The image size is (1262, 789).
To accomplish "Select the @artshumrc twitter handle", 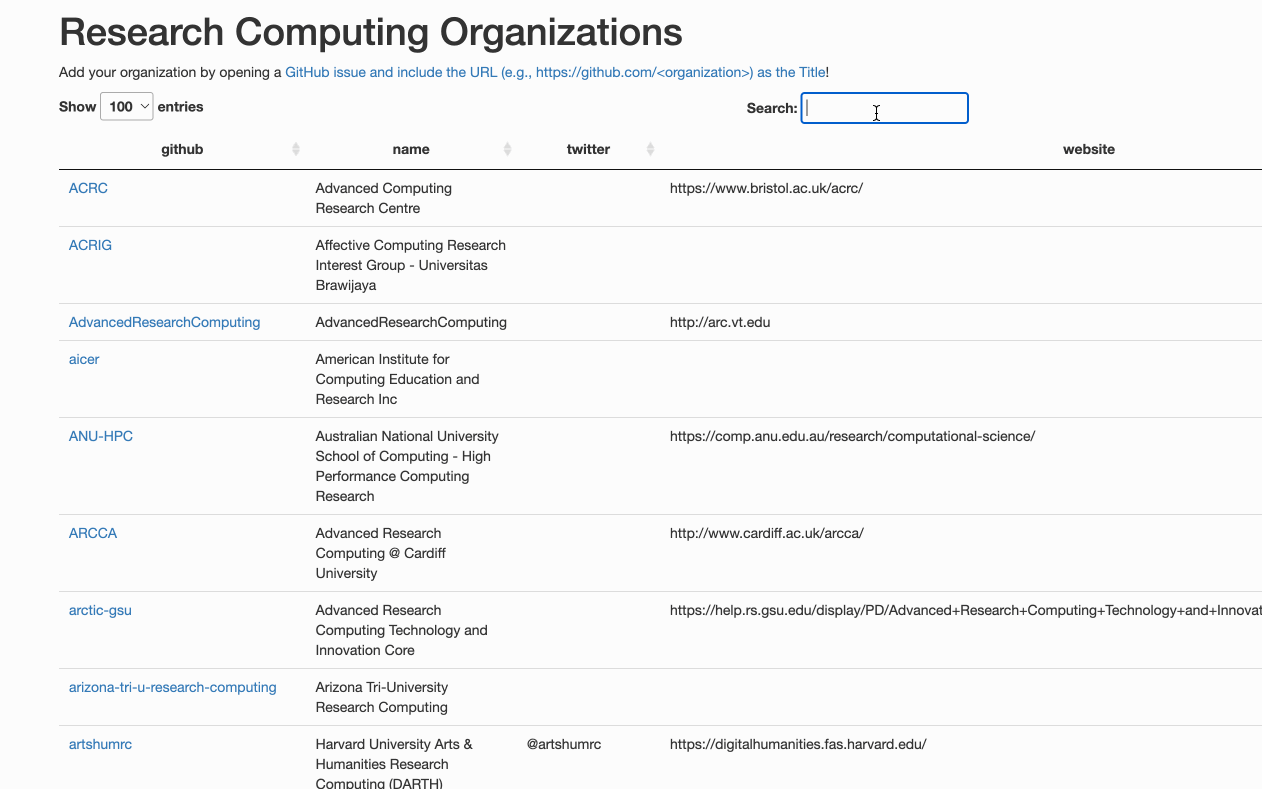I will point(564,744).
